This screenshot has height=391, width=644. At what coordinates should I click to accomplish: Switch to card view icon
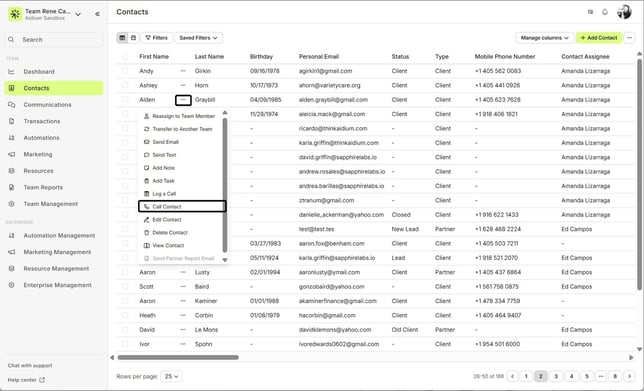point(133,38)
